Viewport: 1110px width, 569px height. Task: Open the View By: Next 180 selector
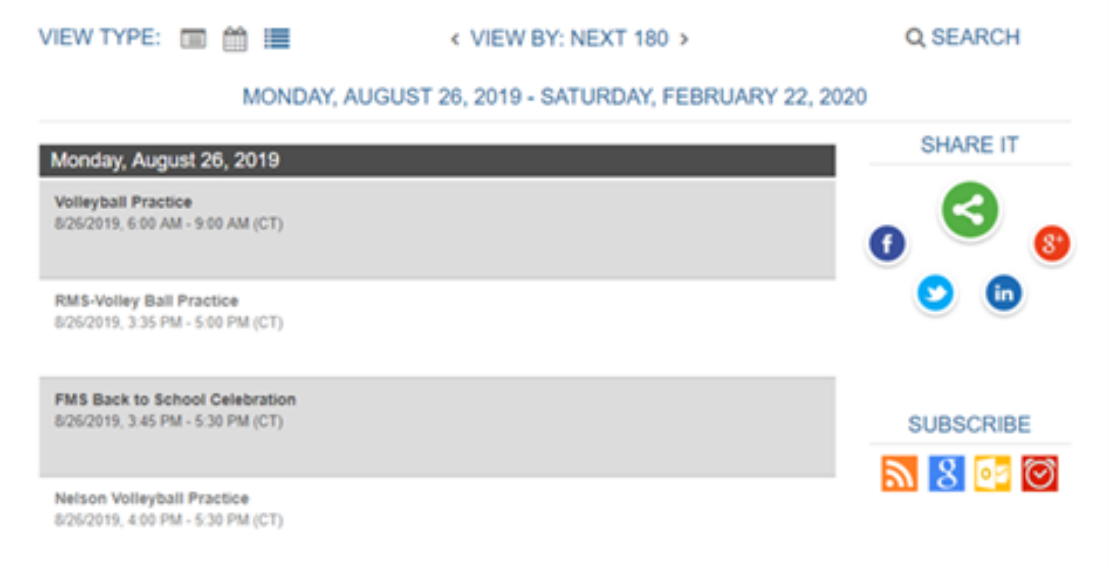(569, 39)
